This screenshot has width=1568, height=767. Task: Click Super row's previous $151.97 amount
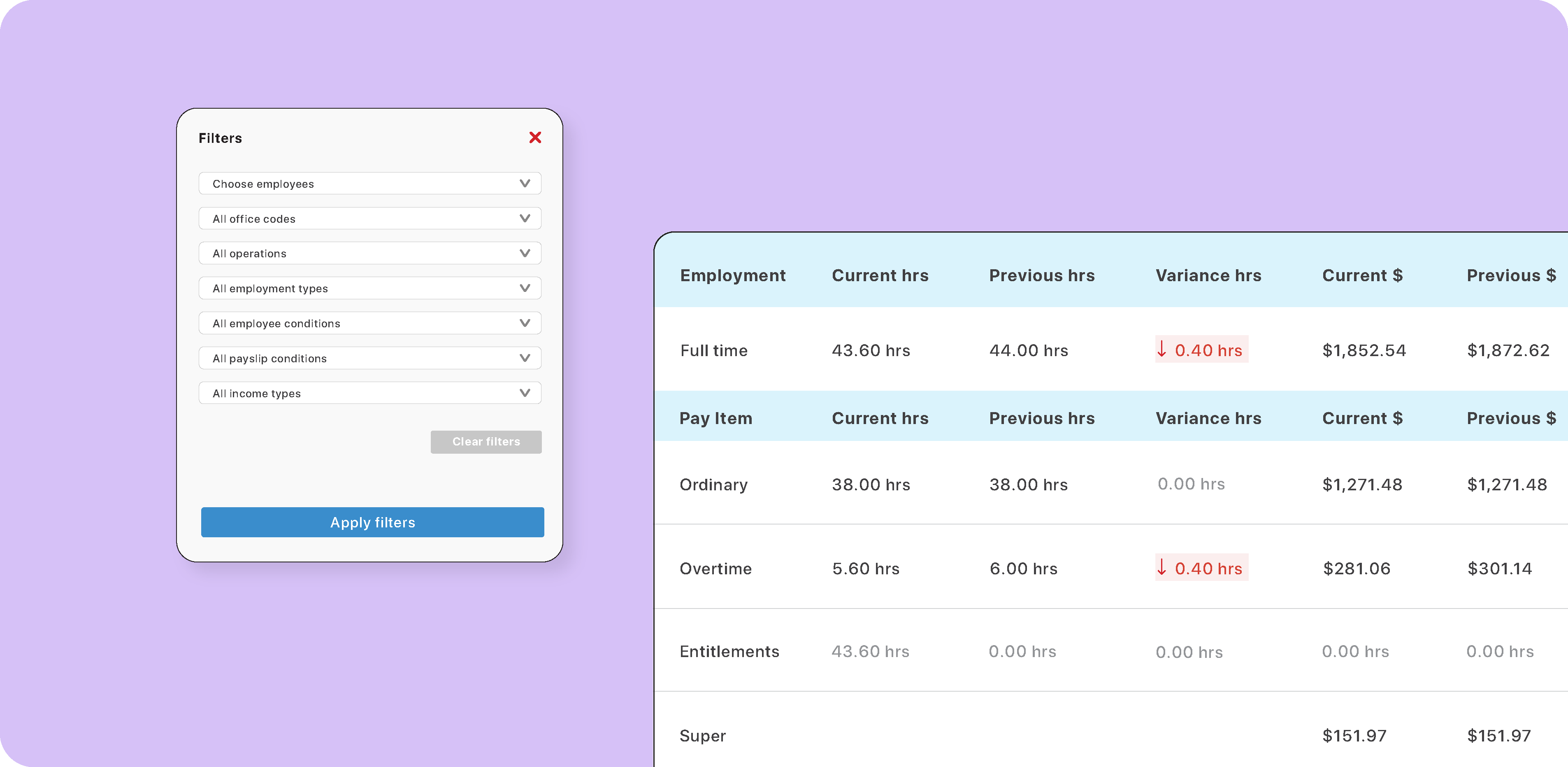point(1499,736)
